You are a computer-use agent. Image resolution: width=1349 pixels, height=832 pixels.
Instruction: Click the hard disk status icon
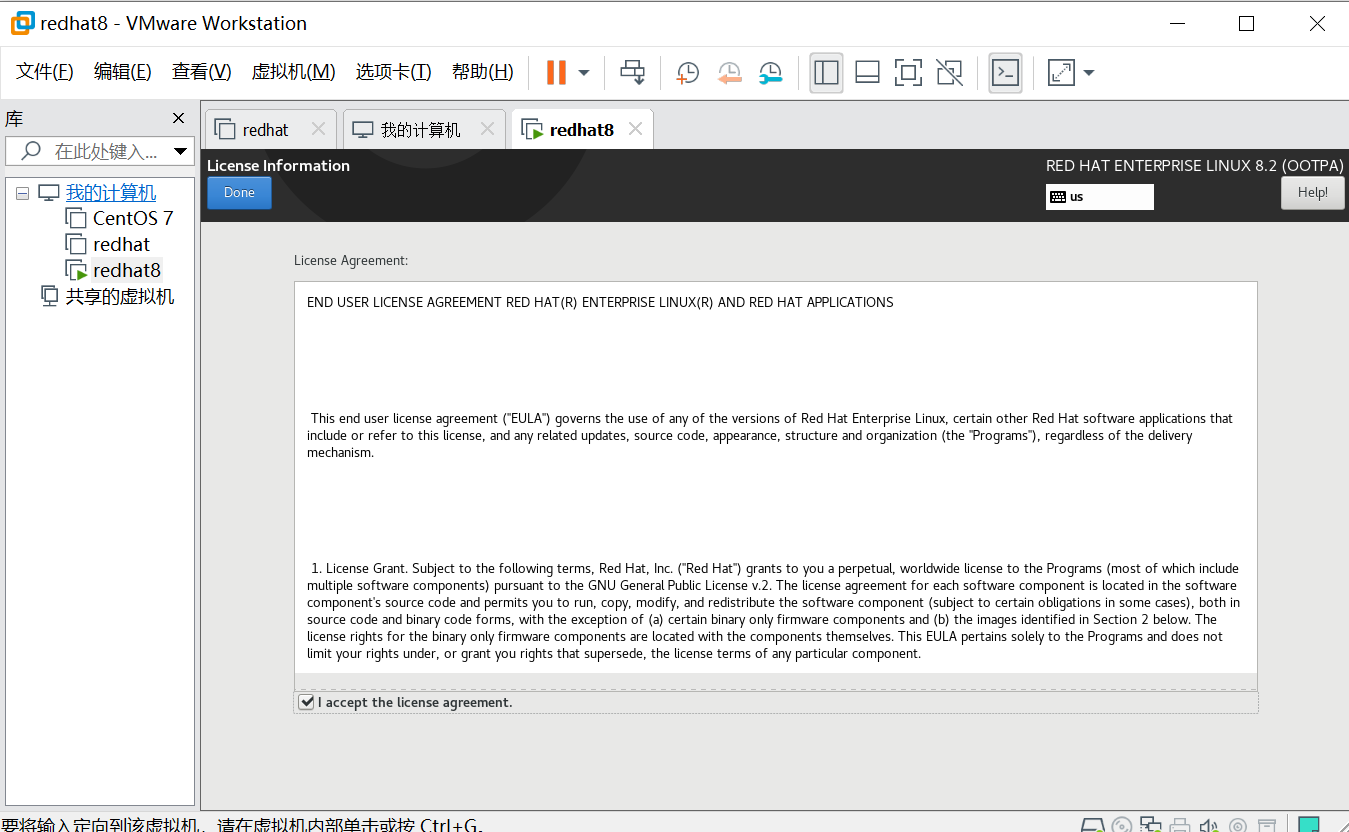pyautogui.click(x=1093, y=825)
